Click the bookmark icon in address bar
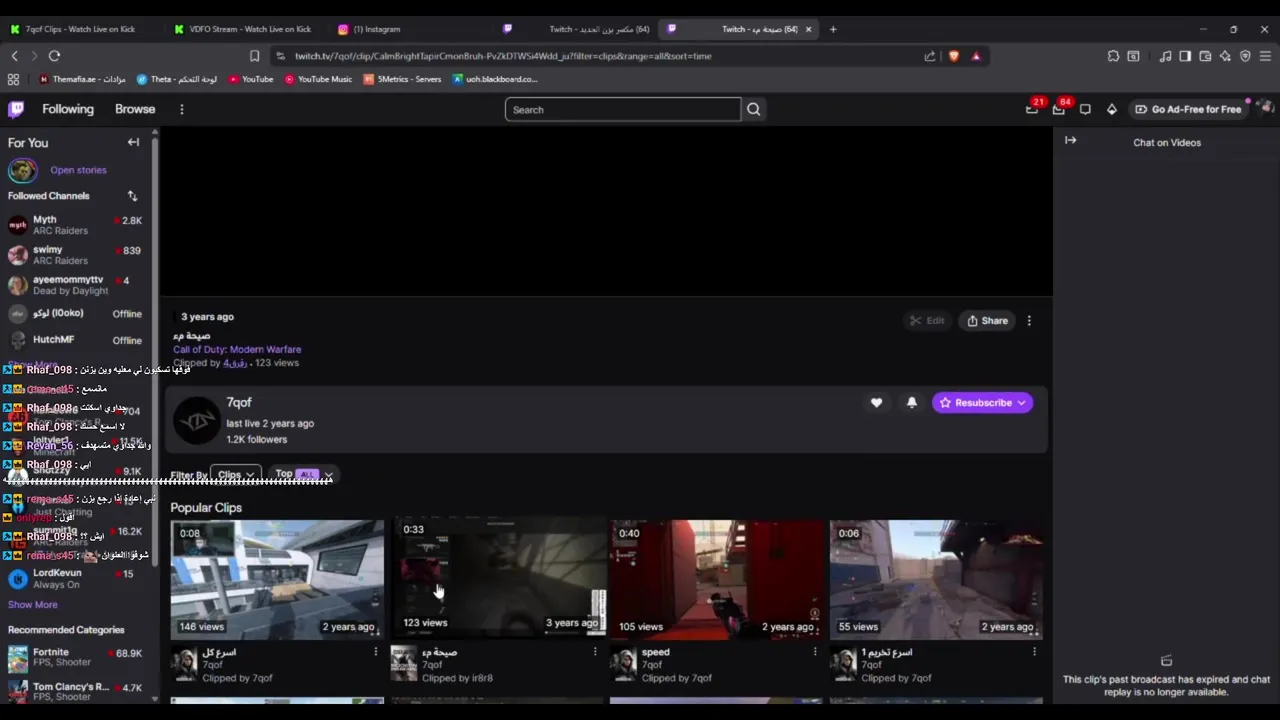Viewport: 1280px width, 720px height. click(x=254, y=56)
